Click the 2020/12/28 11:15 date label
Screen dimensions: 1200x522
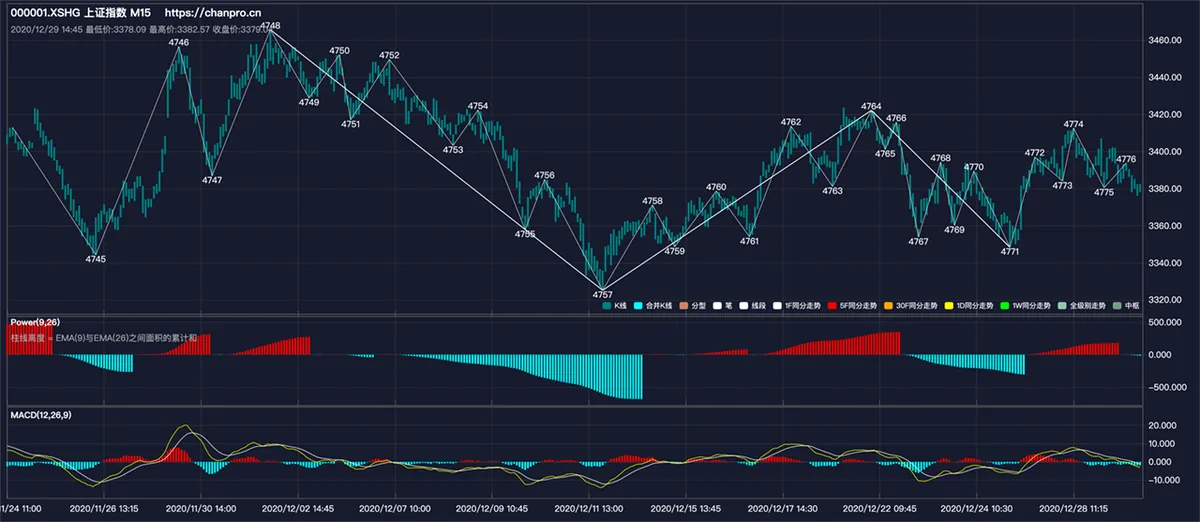[1074, 509]
